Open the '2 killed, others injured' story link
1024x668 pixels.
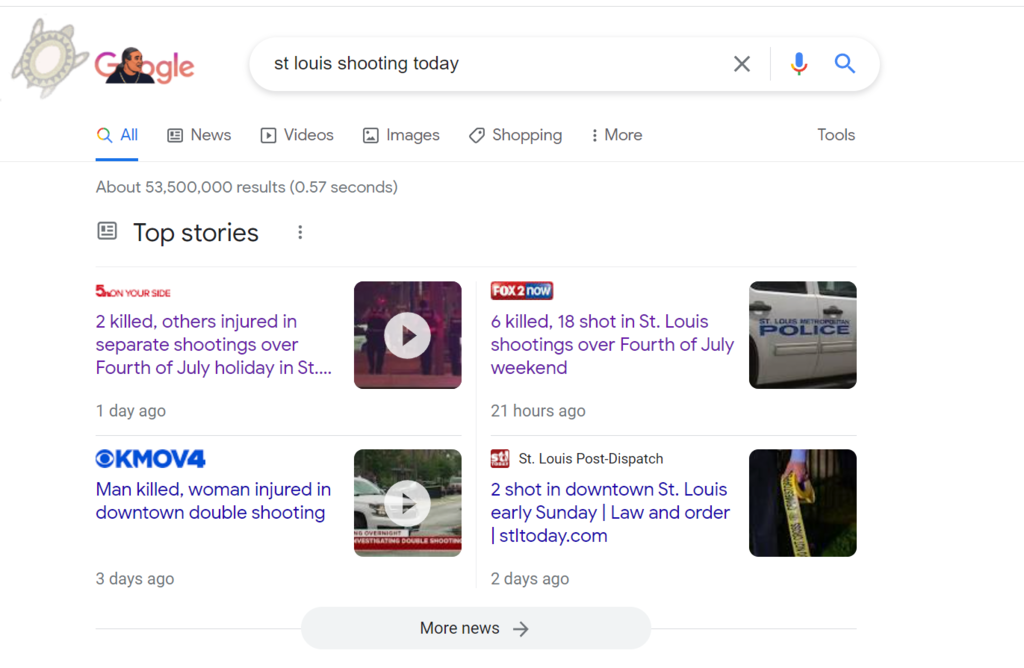pyautogui.click(x=214, y=344)
